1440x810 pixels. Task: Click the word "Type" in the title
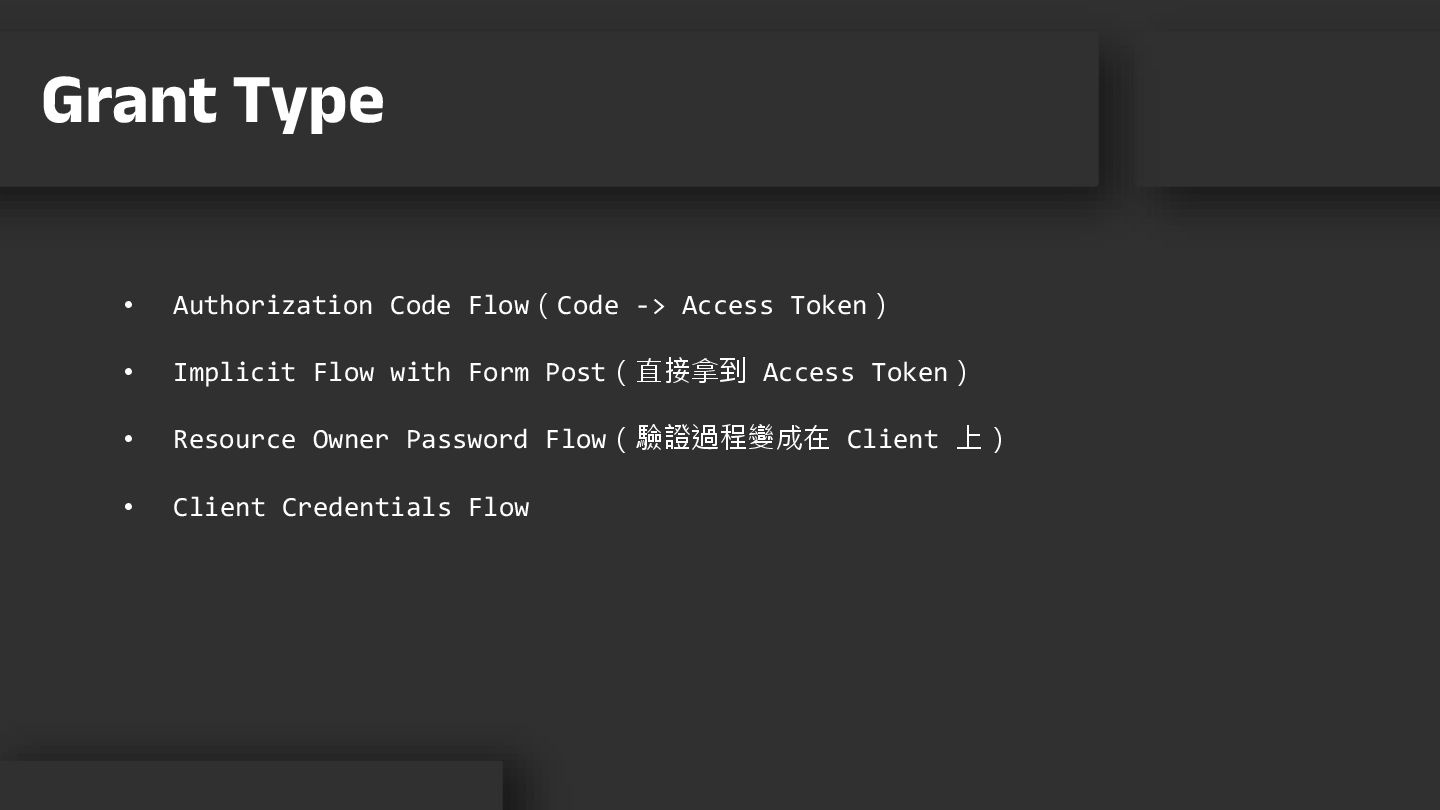tap(308, 101)
